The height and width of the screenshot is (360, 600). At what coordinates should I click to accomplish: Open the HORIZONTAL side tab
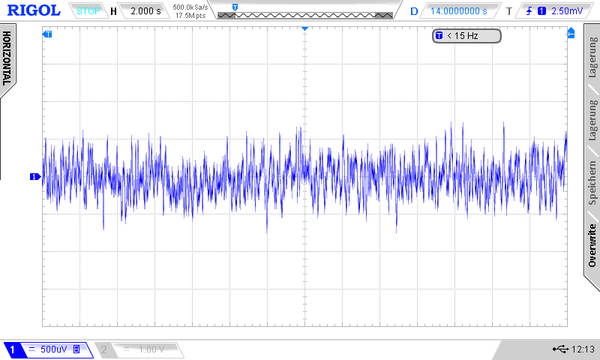pos(7,58)
